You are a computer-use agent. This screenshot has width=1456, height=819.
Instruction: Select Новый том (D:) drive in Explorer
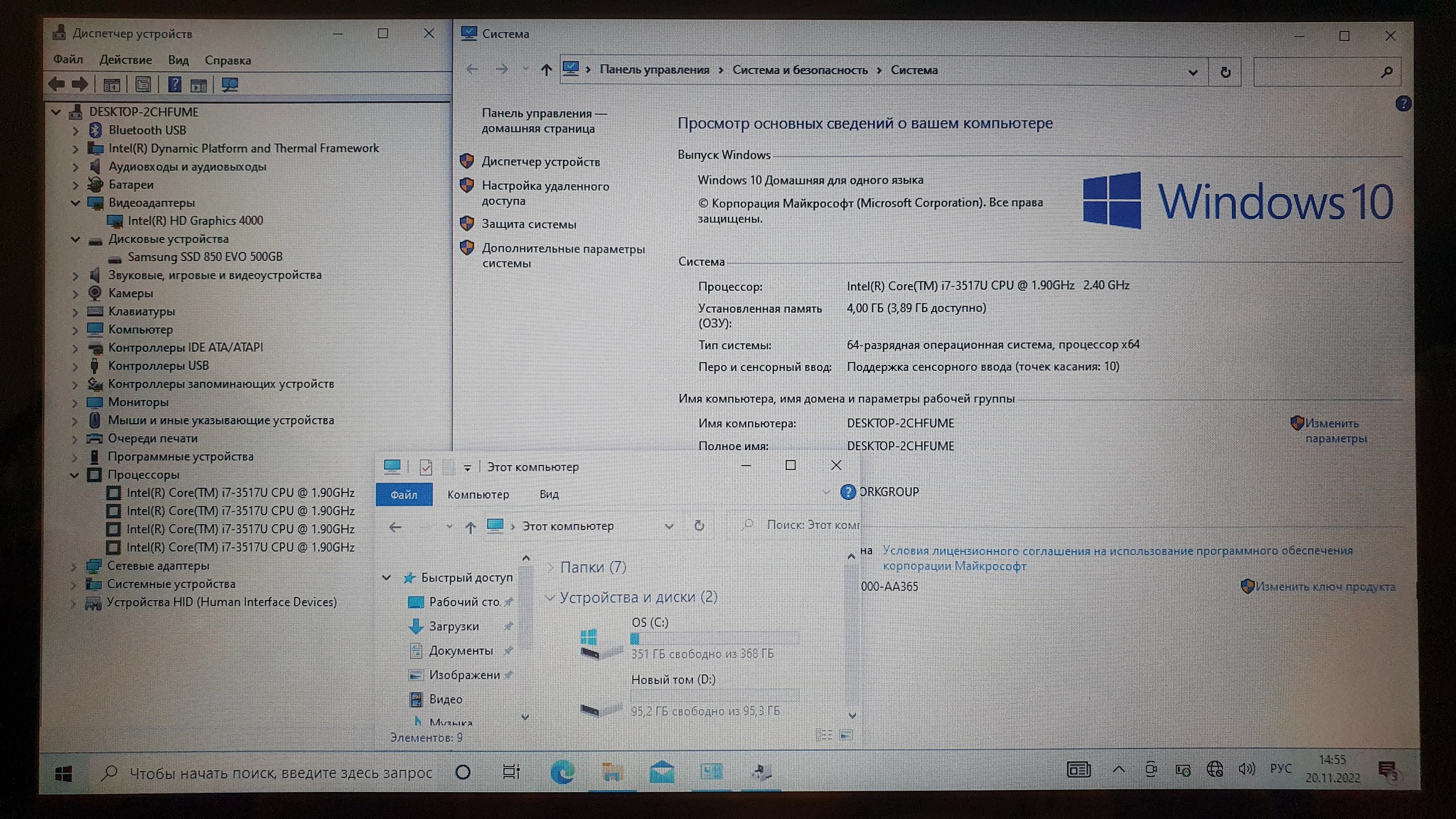pyautogui.click(x=690, y=695)
